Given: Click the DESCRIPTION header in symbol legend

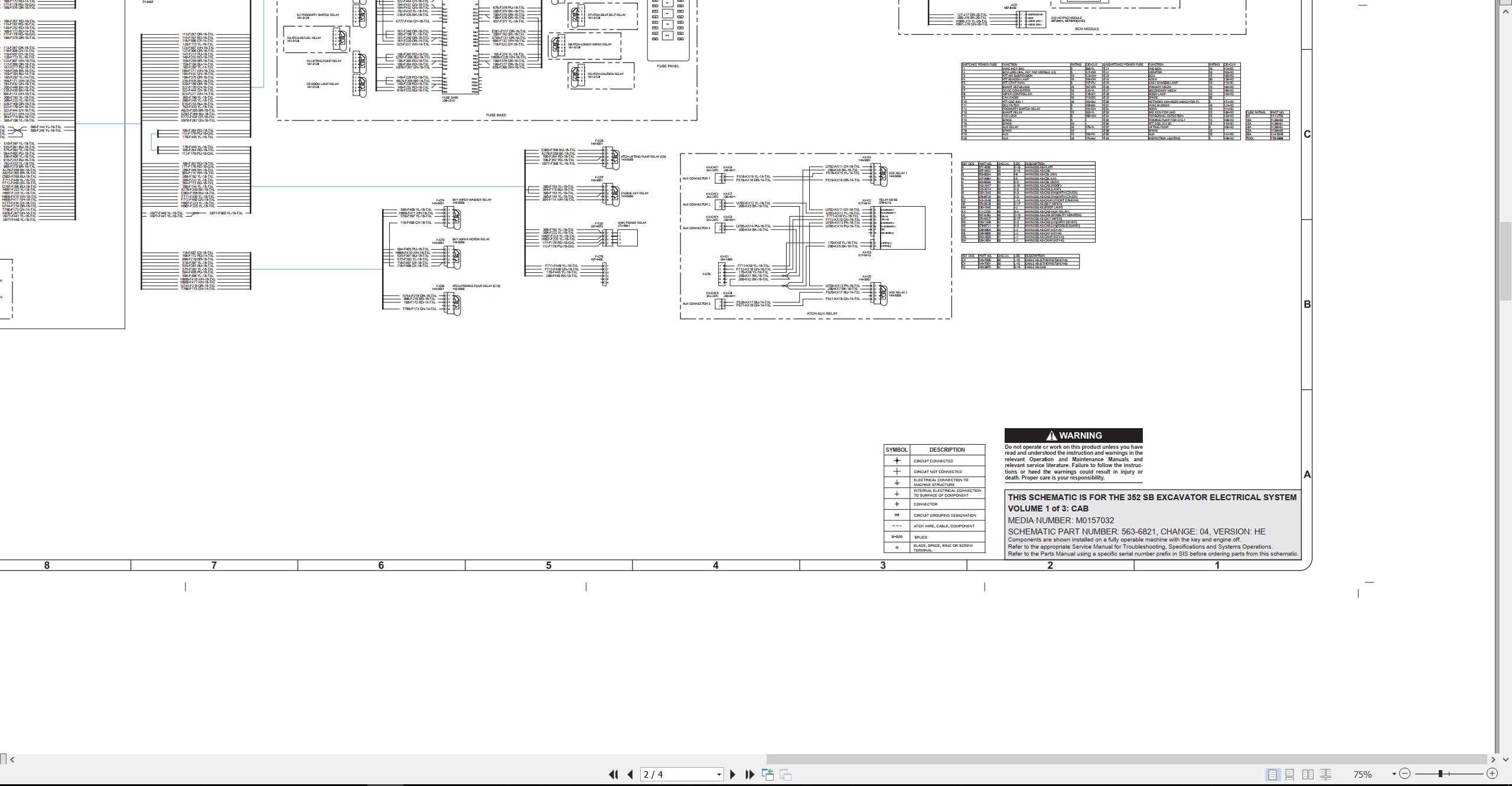Looking at the screenshot, I should (947, 450).
